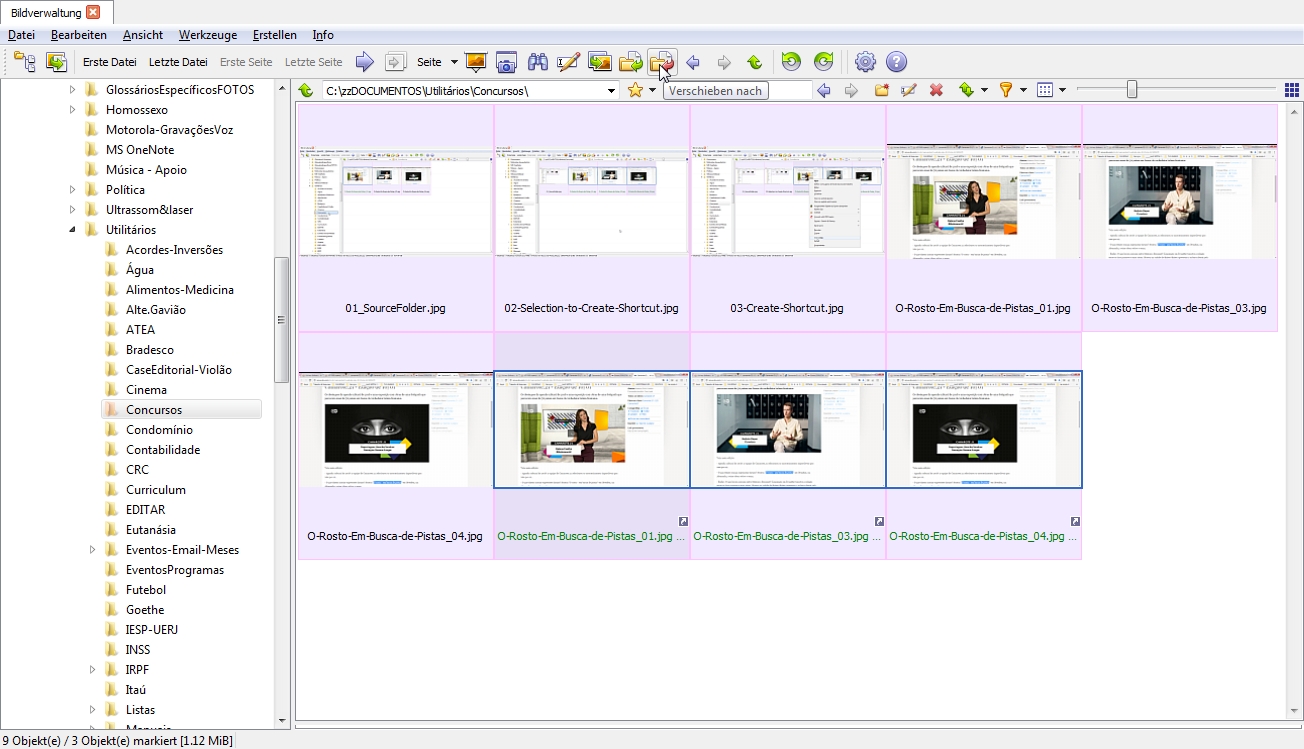Click the thumbnail size slider handle
Viewport: 1304px width, 749px height.
coord(1131,90)
